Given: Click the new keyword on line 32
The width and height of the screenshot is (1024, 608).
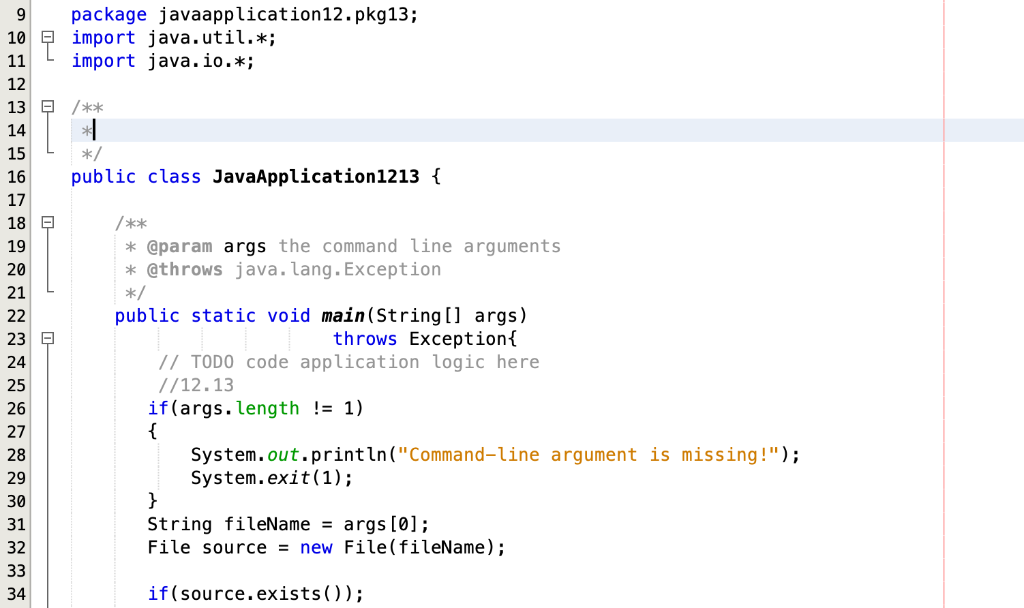Looking at the screenshot, I should pos(316,547).
